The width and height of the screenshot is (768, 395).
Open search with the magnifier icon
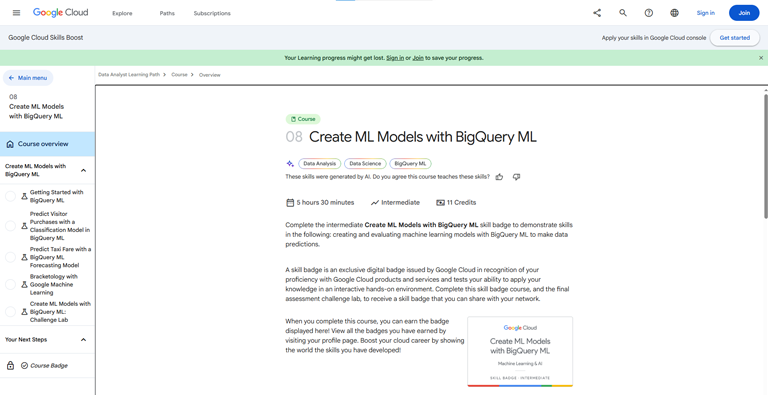[x=623, y=13]
